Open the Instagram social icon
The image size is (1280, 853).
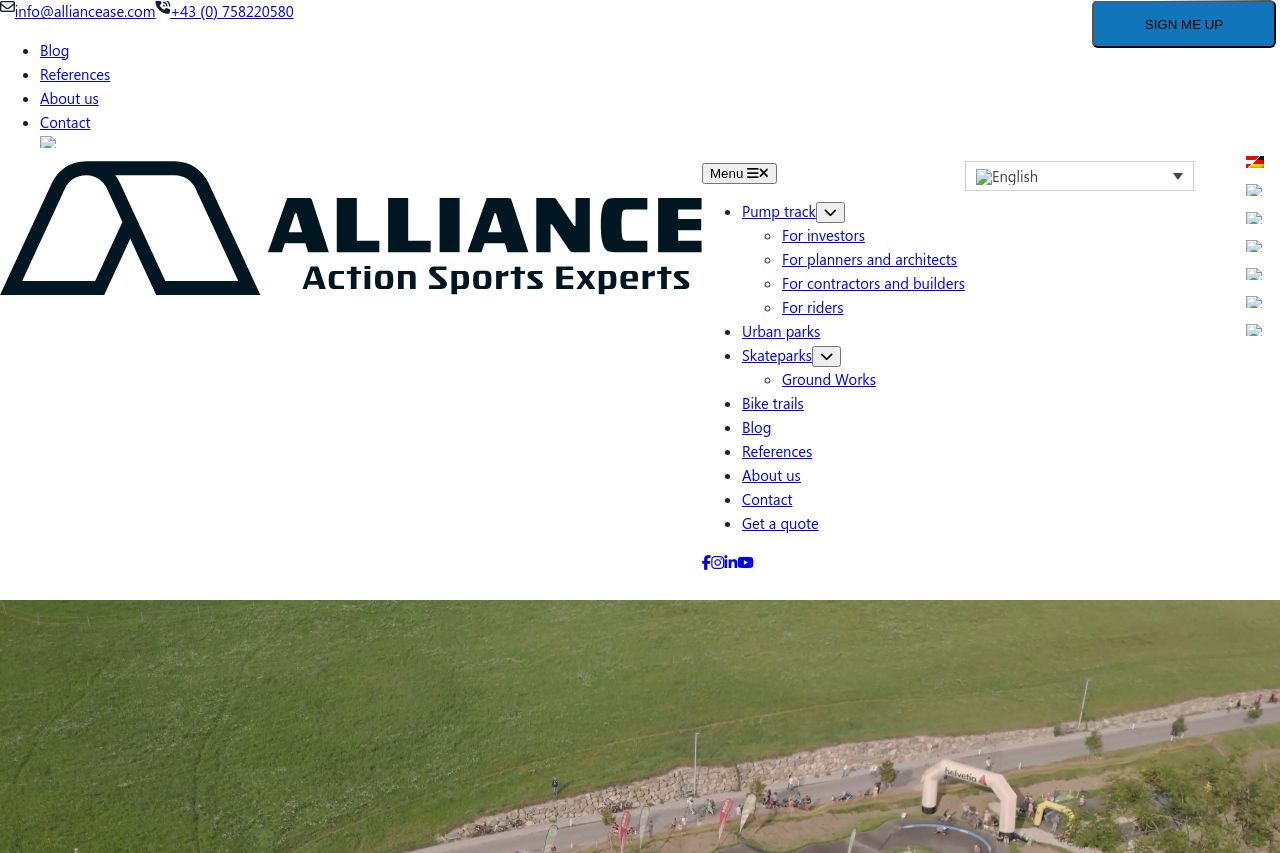pyautogui.click(x=717, y=563)
